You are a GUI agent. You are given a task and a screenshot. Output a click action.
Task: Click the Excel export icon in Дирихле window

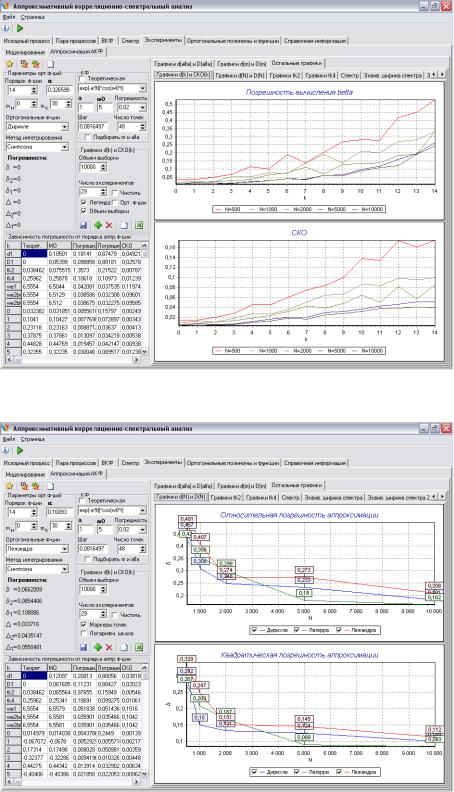139,225
